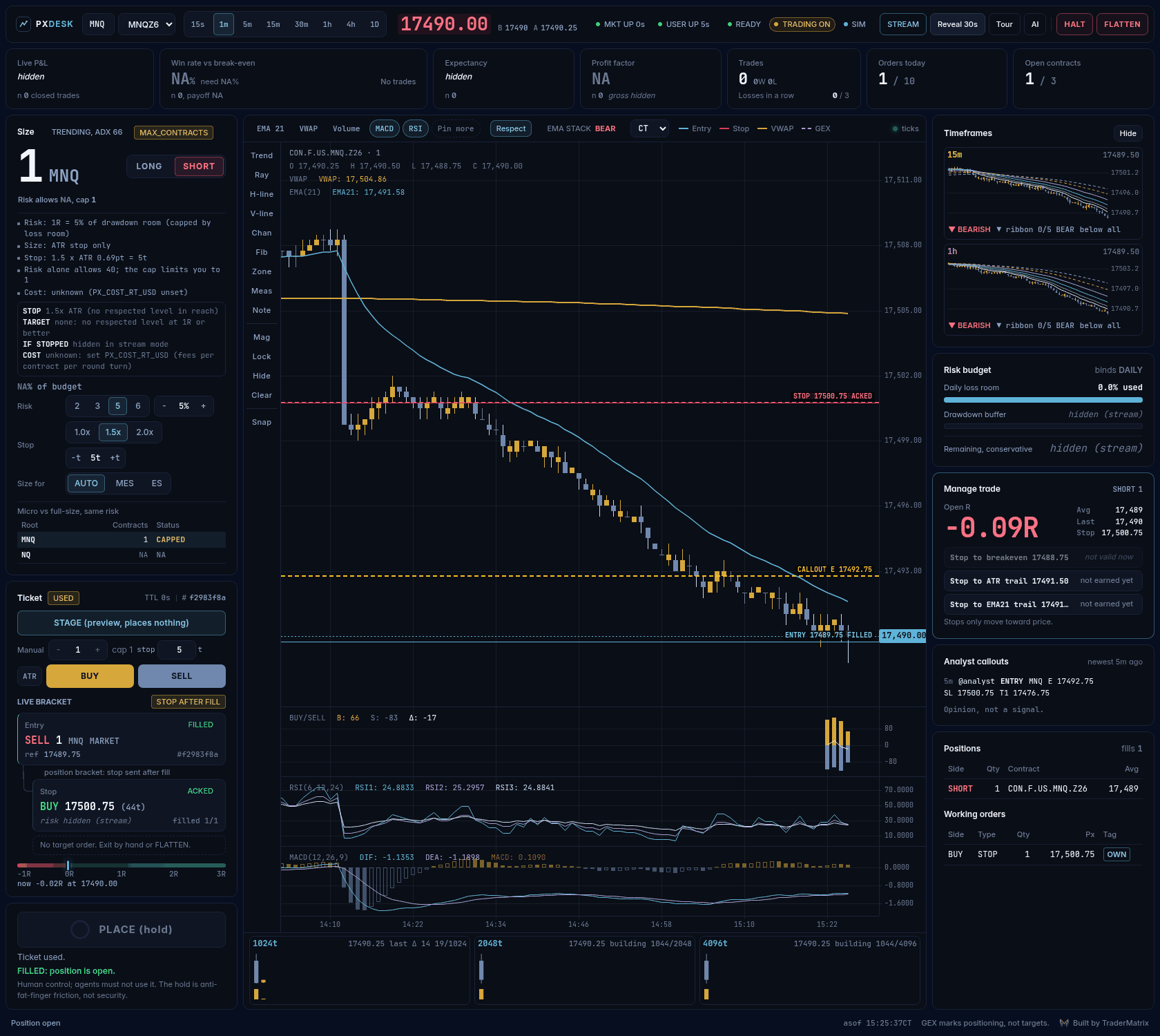Lock drawings with the Lock tool
The width and height of the screenshot is (1160, 1036).
coord(262,356)
